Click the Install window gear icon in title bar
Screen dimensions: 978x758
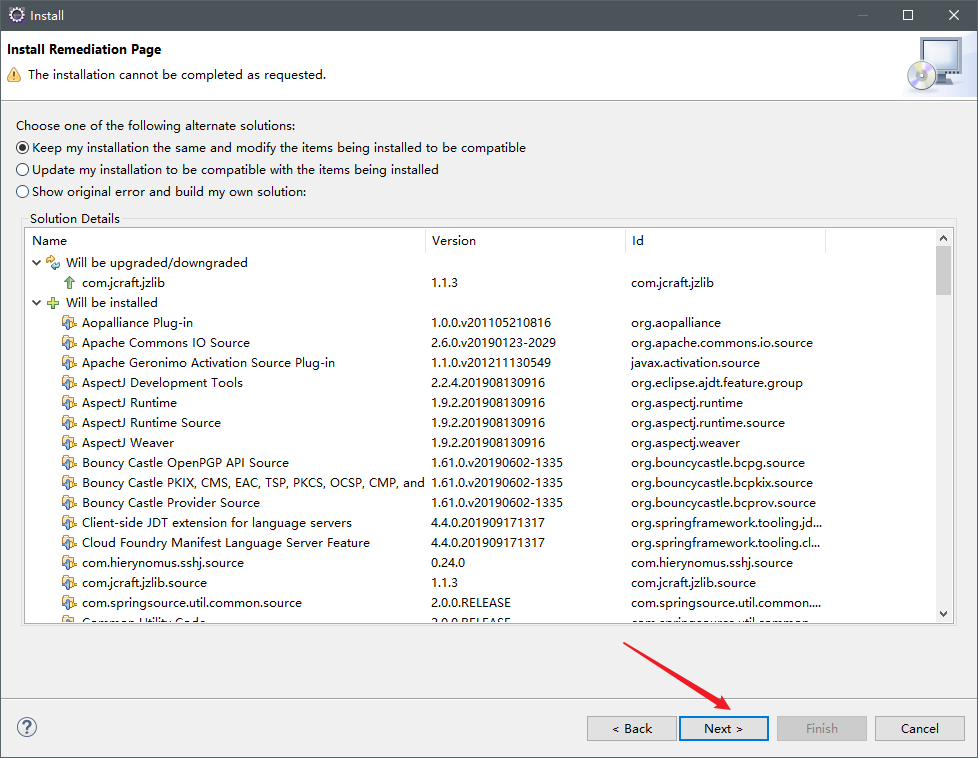(x=16, y=15)
